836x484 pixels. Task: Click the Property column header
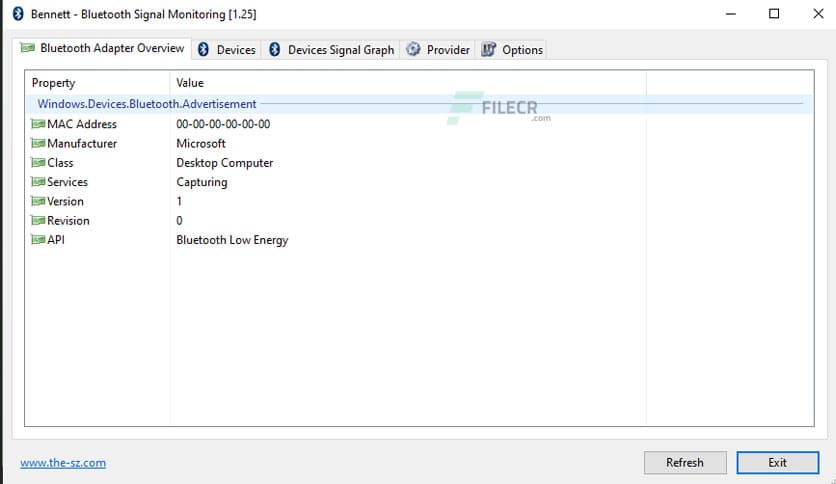click(98, 83)
